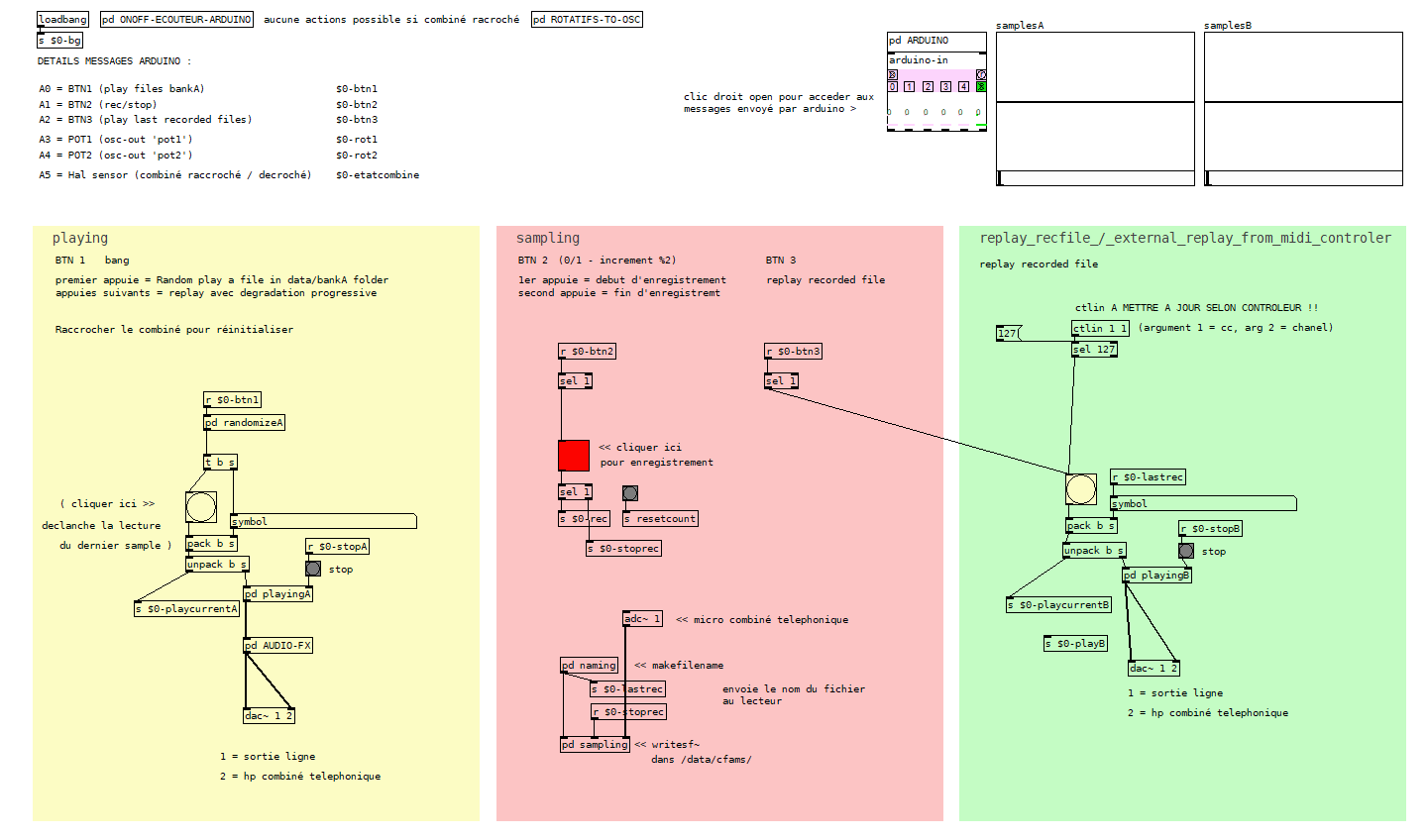The width and height of the screenshot is (1428, 840).
Task: Toggle the red recording square
Action: point(574,456)
